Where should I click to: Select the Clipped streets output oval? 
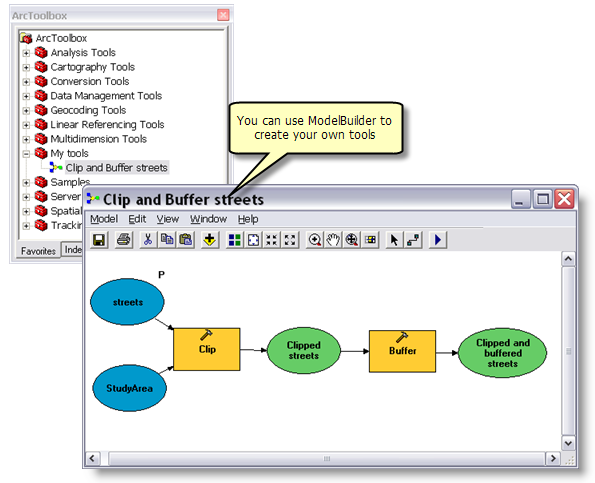pyautogui.click(x=304, y=350)
